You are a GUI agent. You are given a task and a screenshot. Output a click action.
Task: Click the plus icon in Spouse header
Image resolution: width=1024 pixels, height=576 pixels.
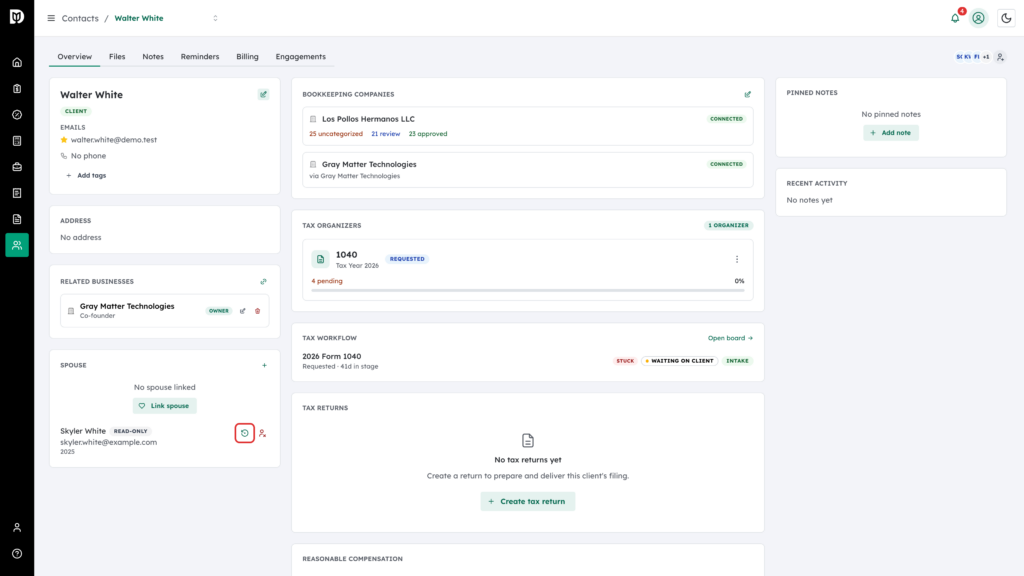coord(264,365)
